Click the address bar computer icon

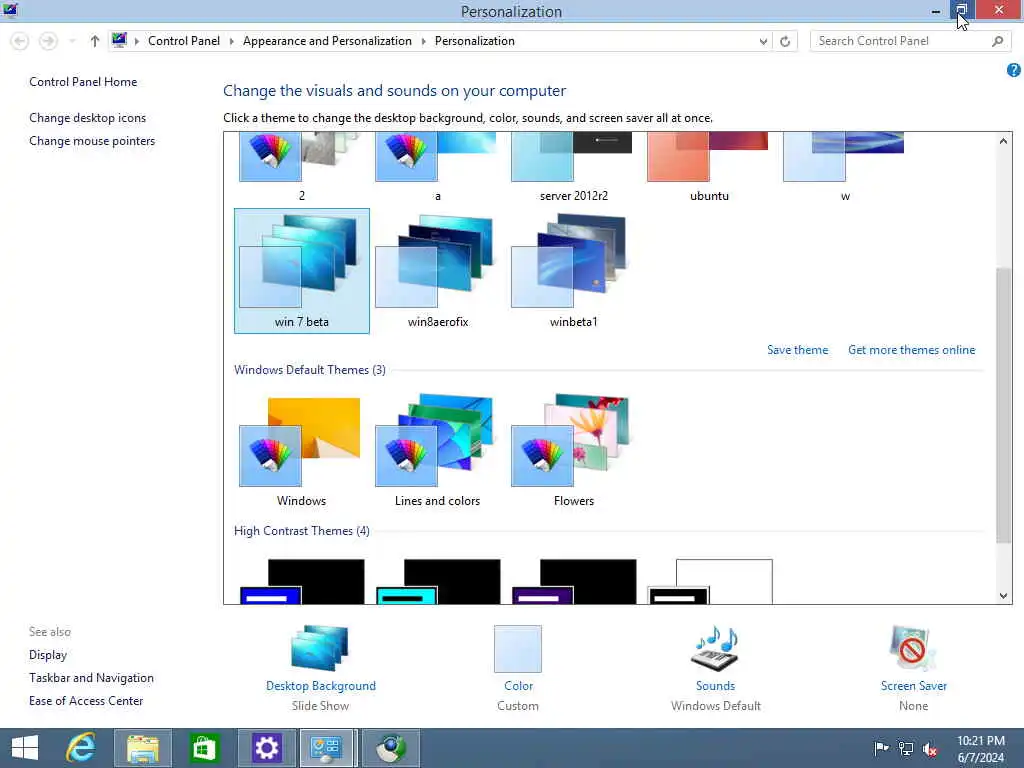point(119,40)
